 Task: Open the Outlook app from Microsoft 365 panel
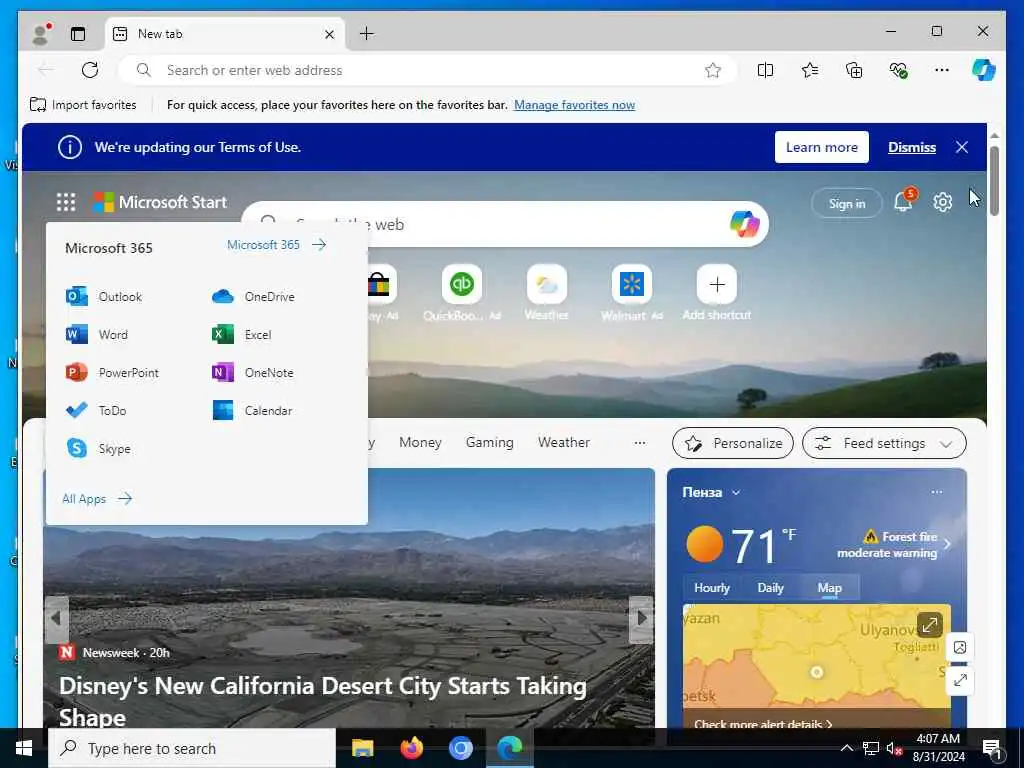point(104,296)
